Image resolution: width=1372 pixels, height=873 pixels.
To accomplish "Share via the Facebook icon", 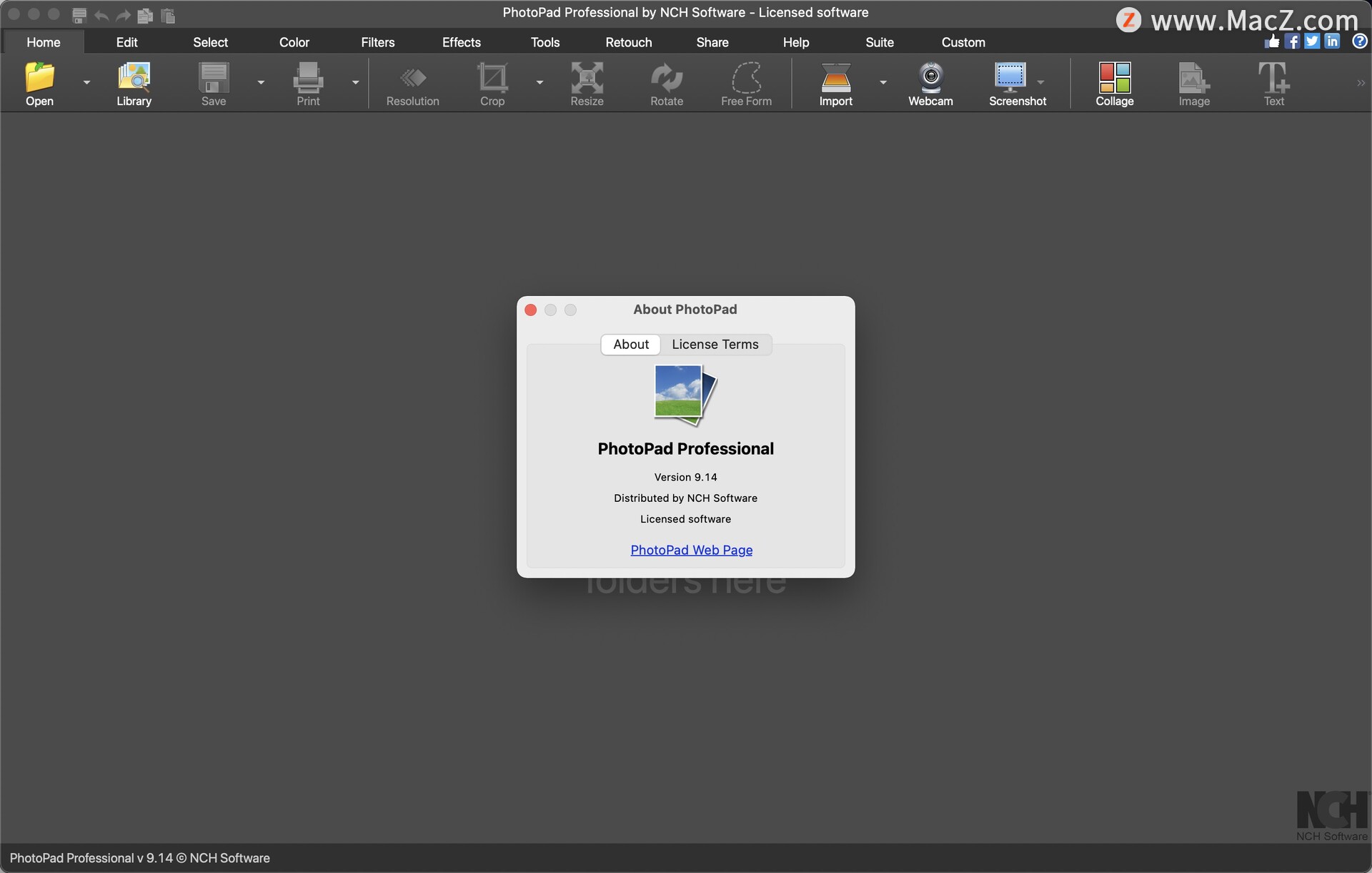I will [1292, 41].
